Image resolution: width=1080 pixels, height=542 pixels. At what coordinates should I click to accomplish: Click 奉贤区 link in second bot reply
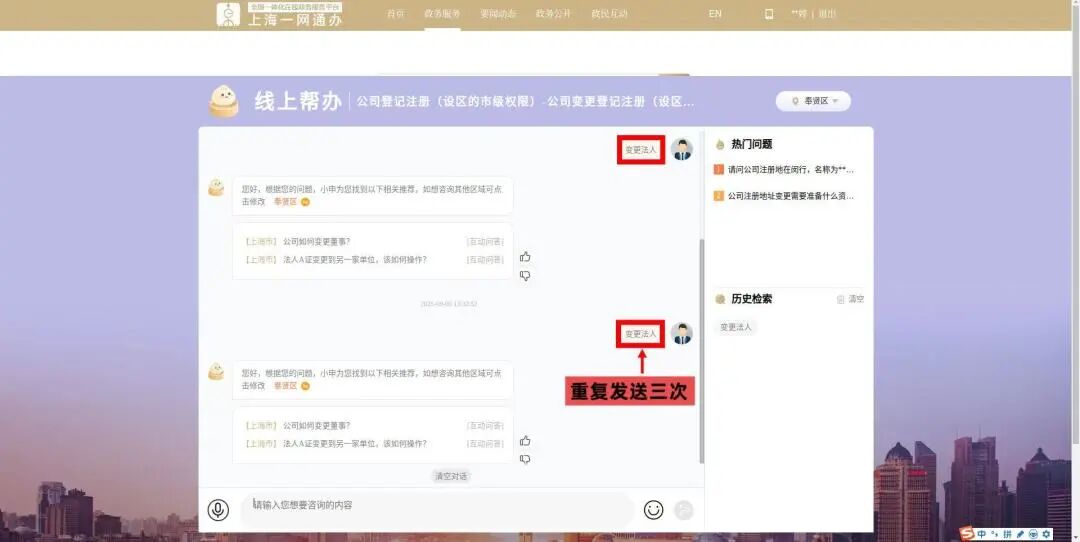tap(286, 386)
